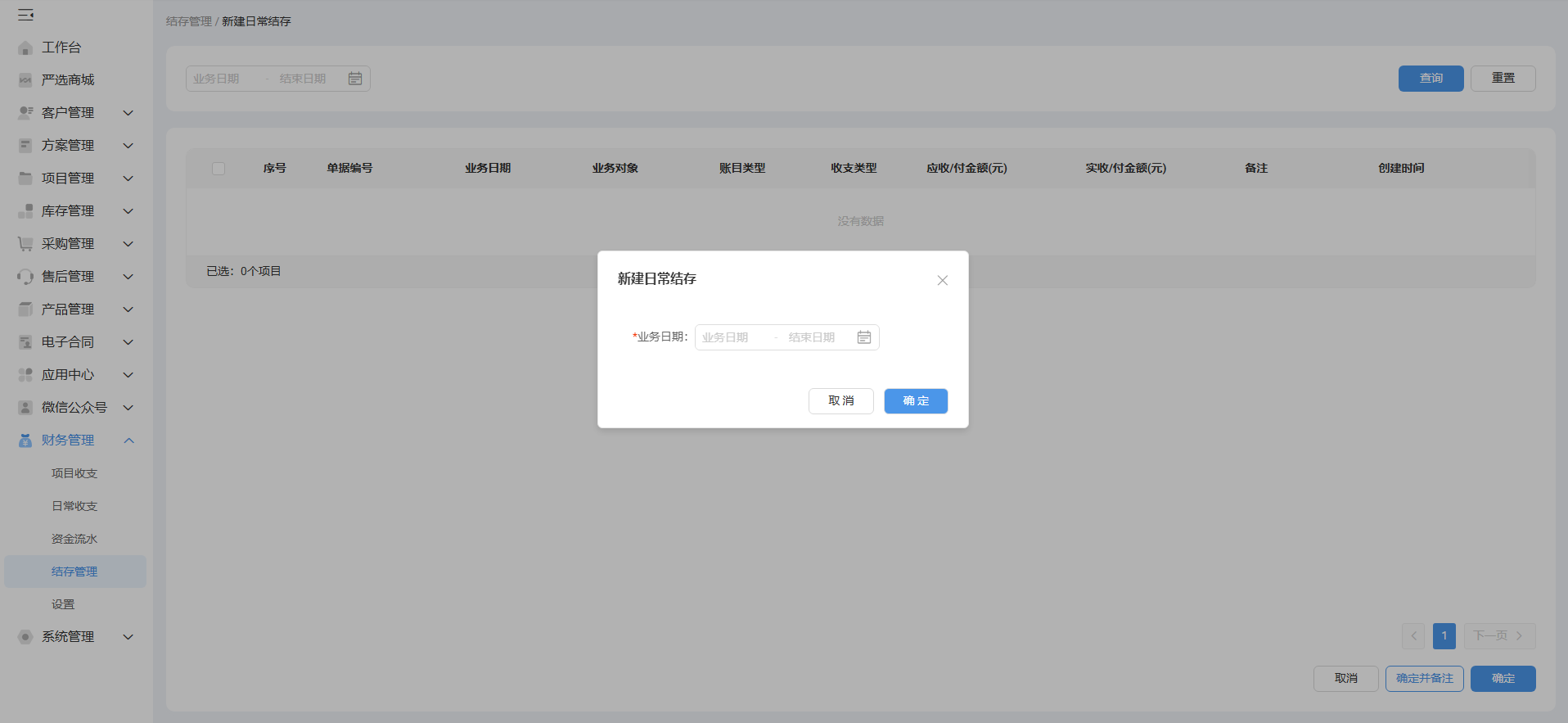The width and height of the screenshot is (1568, 723).
Task: Click the 系统管理 gear icon
Action: pos(25,637)
